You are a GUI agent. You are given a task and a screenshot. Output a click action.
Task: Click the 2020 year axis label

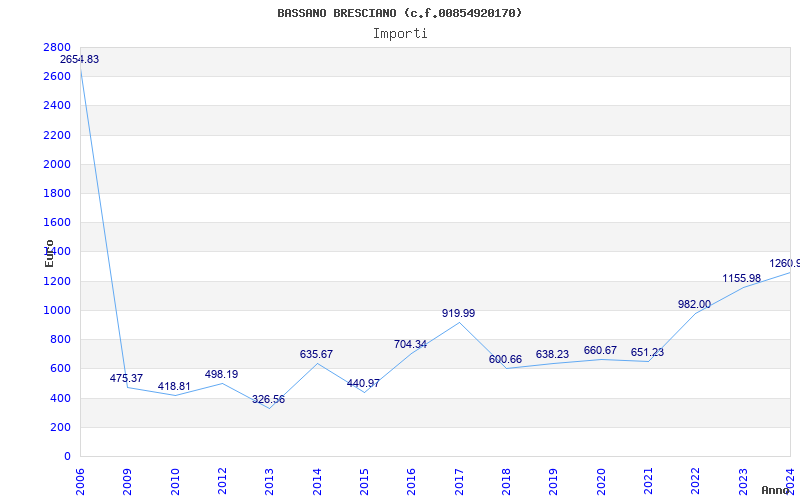(601, 482)
